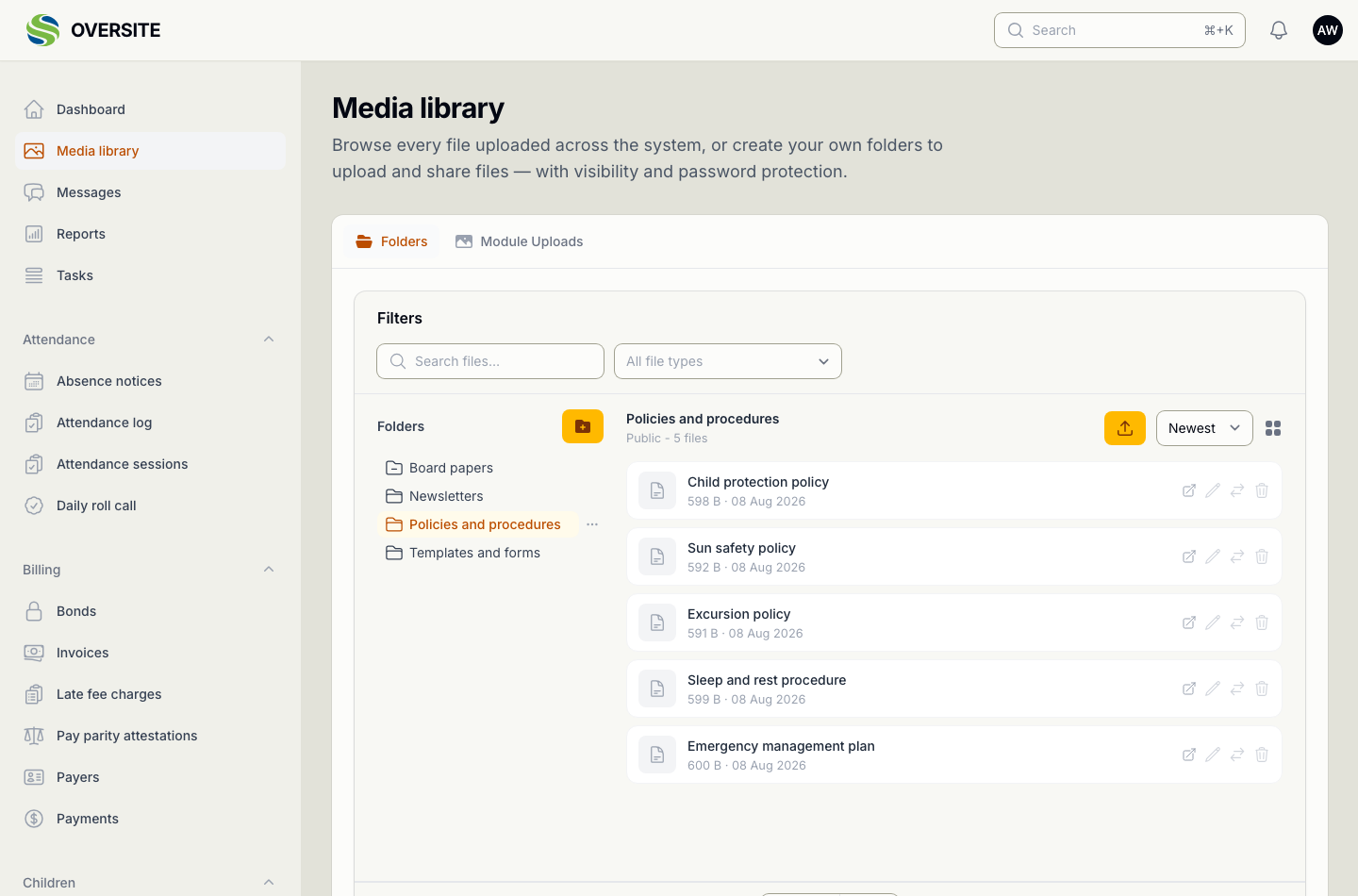Open Messages in sidebar

[151, 192]
